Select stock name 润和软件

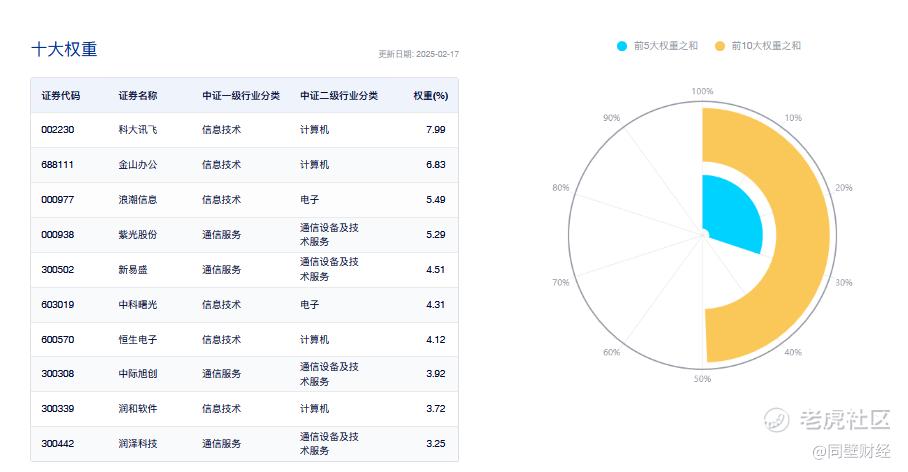(138, 409)
